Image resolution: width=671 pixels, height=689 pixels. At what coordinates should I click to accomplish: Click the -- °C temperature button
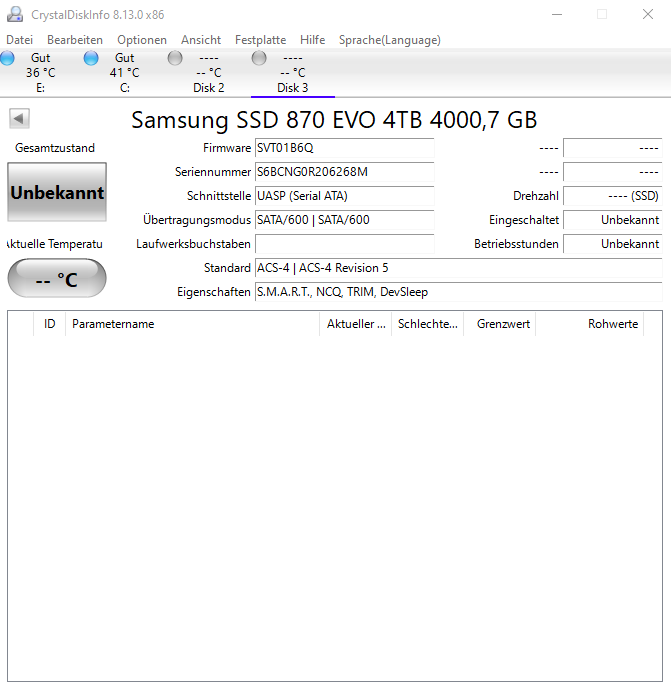[57, 278]
